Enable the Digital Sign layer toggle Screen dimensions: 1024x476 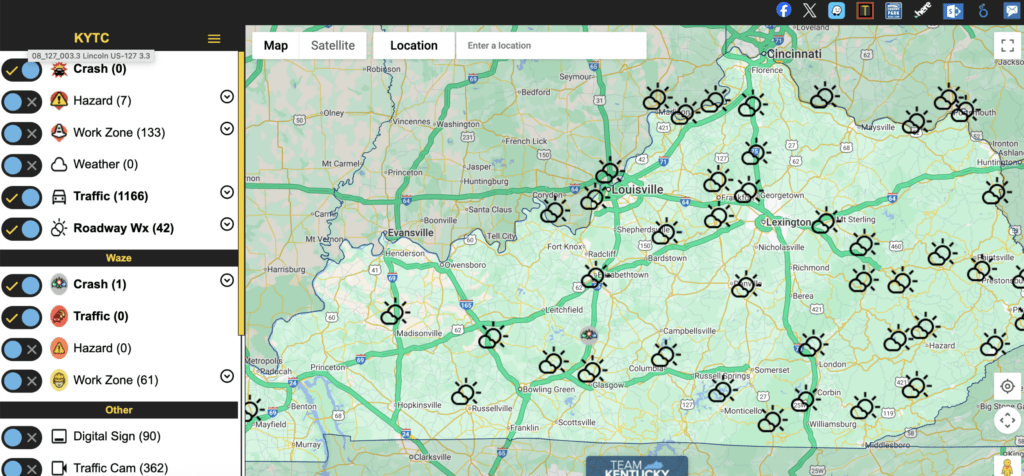pos(22,437)
